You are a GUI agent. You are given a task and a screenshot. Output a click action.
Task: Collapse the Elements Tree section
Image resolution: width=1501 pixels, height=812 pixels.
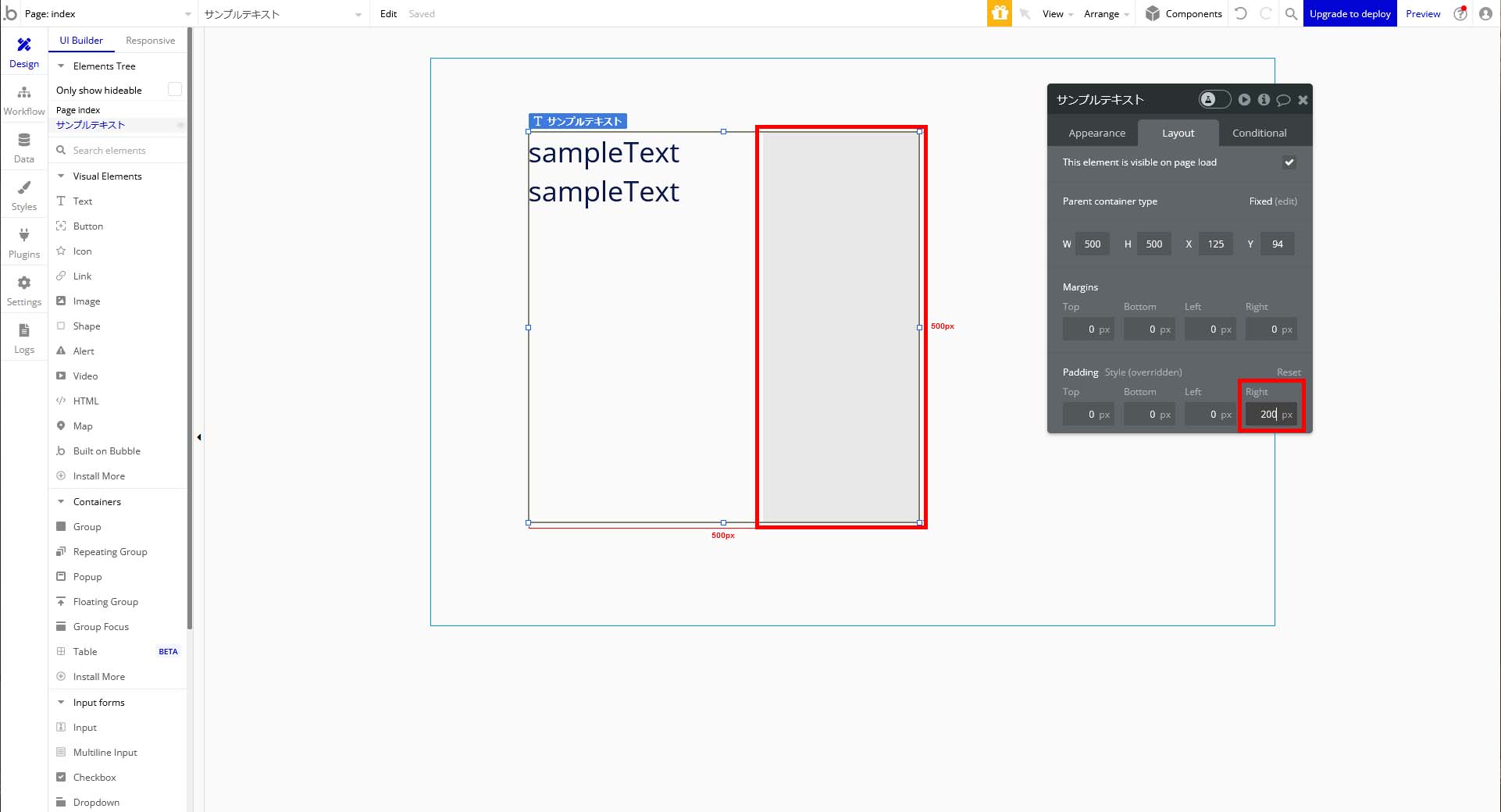pos(61,66)
